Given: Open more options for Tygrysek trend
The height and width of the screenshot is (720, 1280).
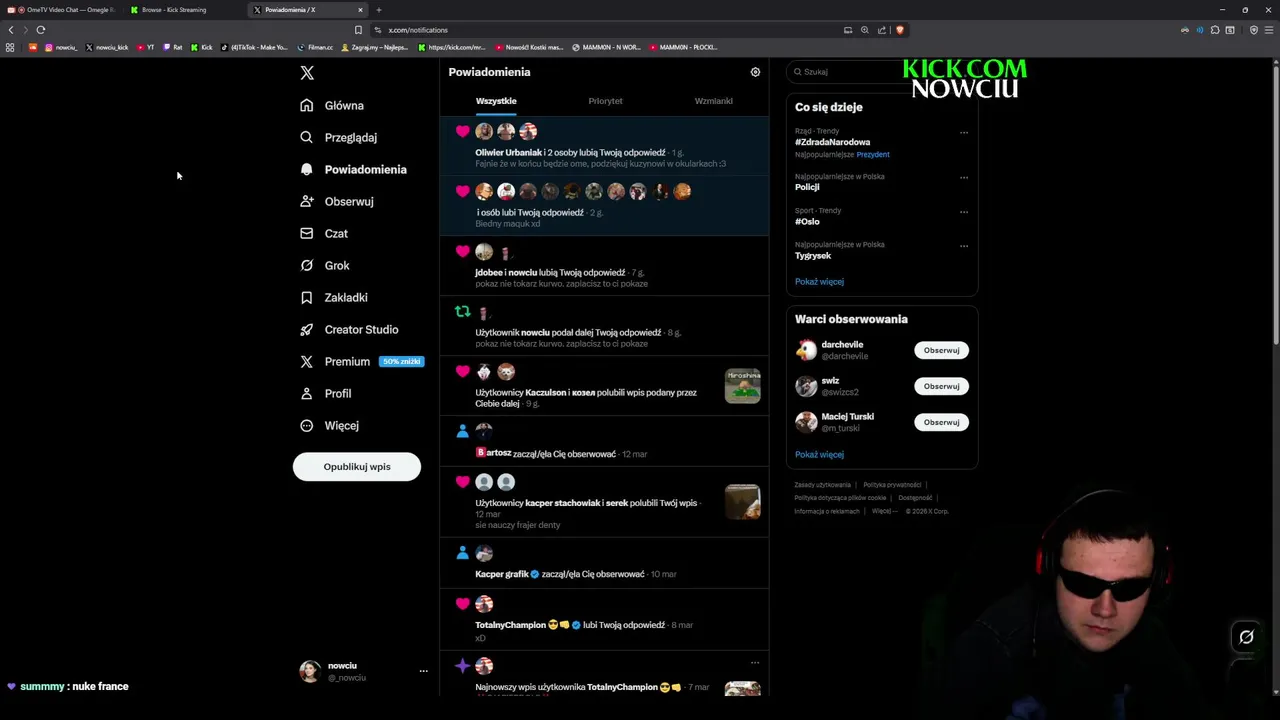Looking at the screenshot, I should click(x=964, y=246).
